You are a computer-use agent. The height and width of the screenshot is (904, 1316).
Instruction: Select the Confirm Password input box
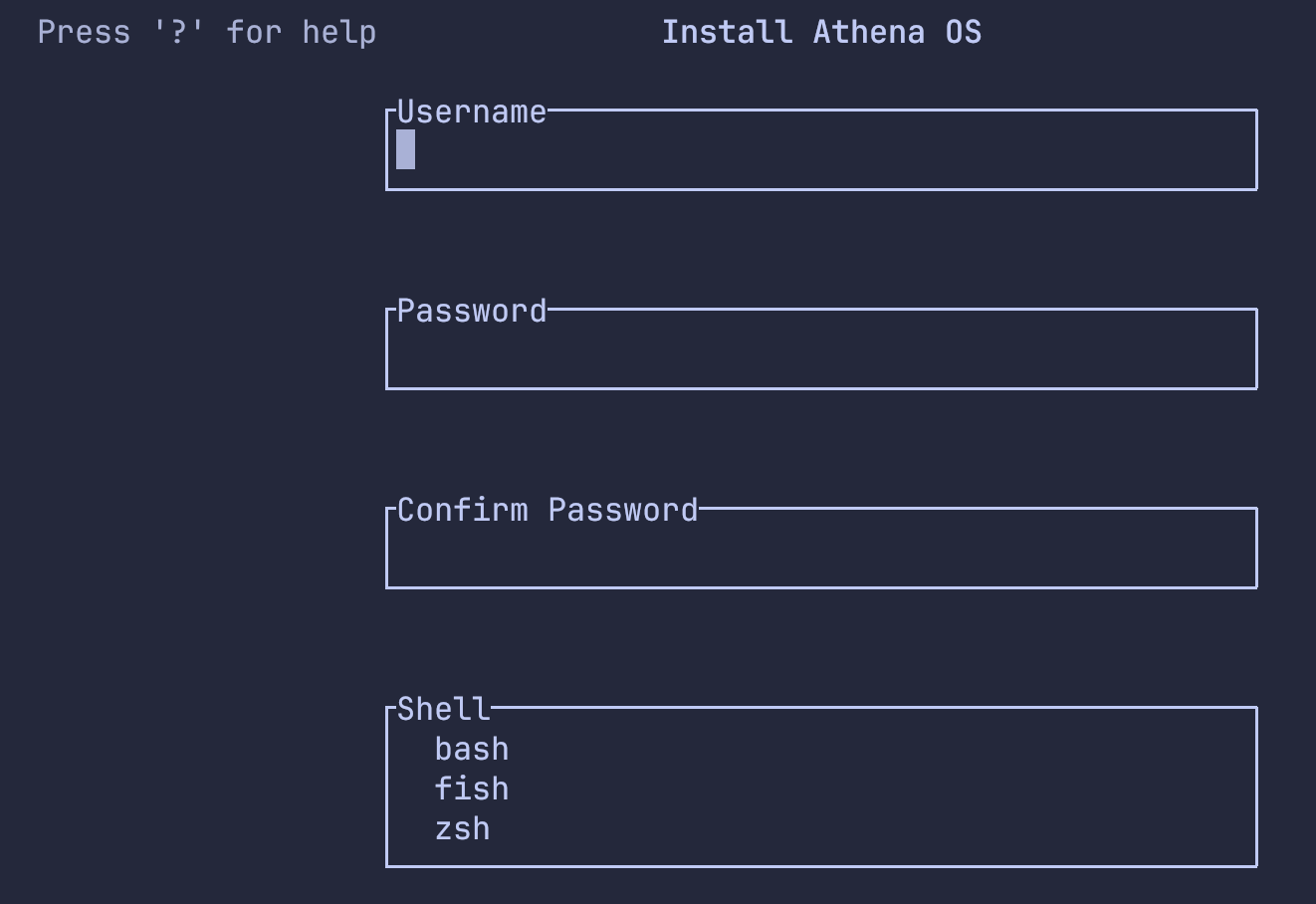click(821, 550)
